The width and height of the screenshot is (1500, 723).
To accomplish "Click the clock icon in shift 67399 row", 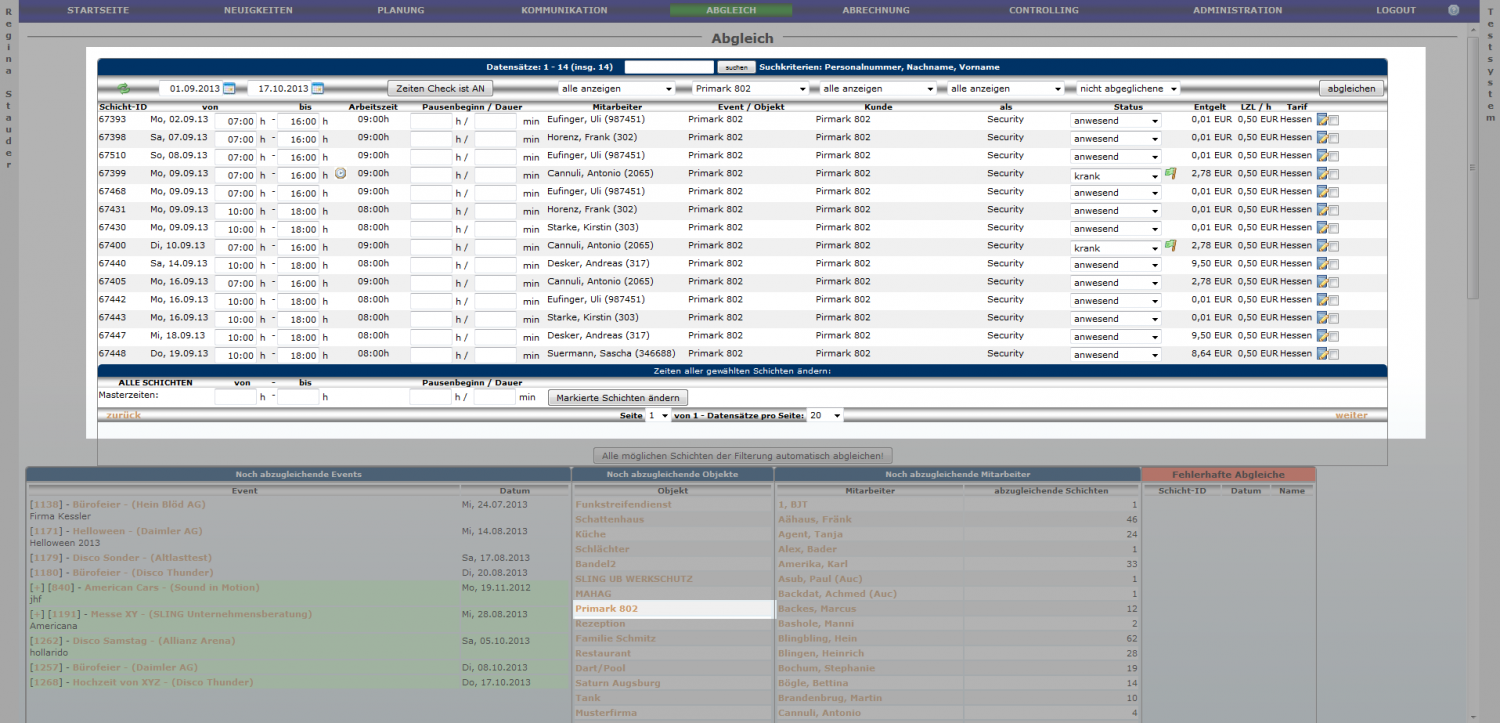I will (340, 174).
